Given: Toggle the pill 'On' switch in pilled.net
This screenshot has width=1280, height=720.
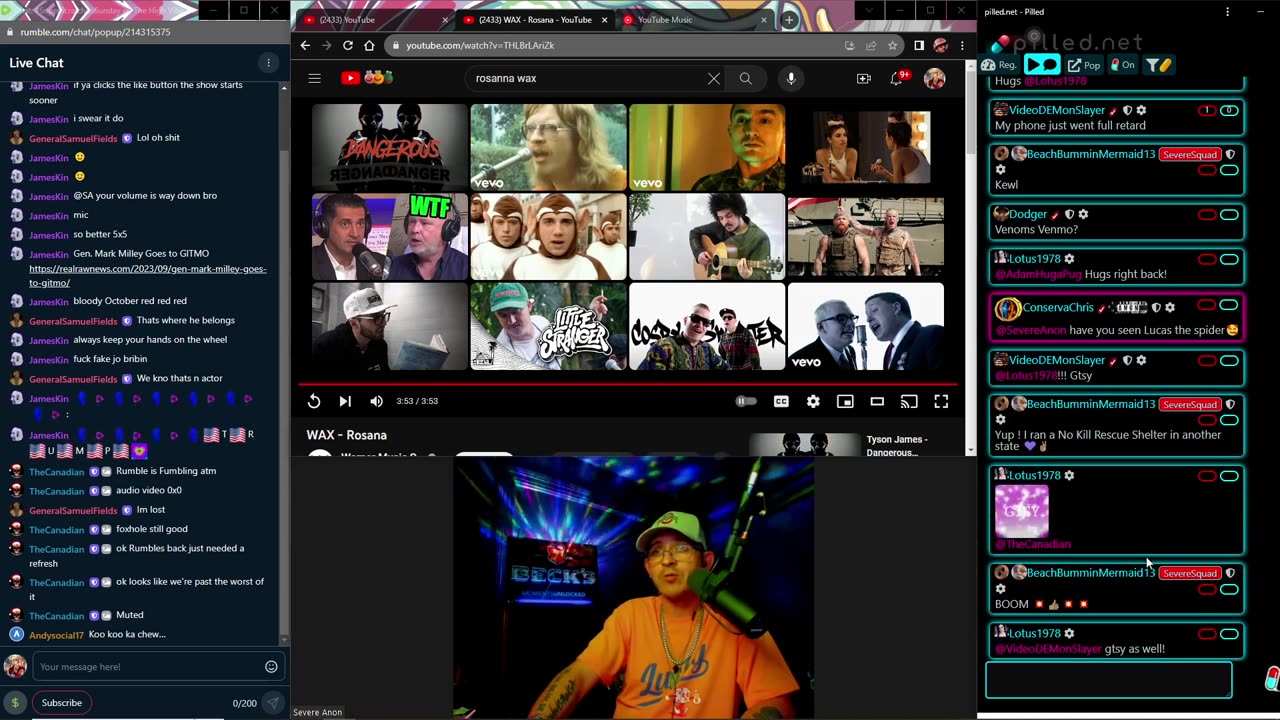Looking at the screenshot, I should [1123, 65].
